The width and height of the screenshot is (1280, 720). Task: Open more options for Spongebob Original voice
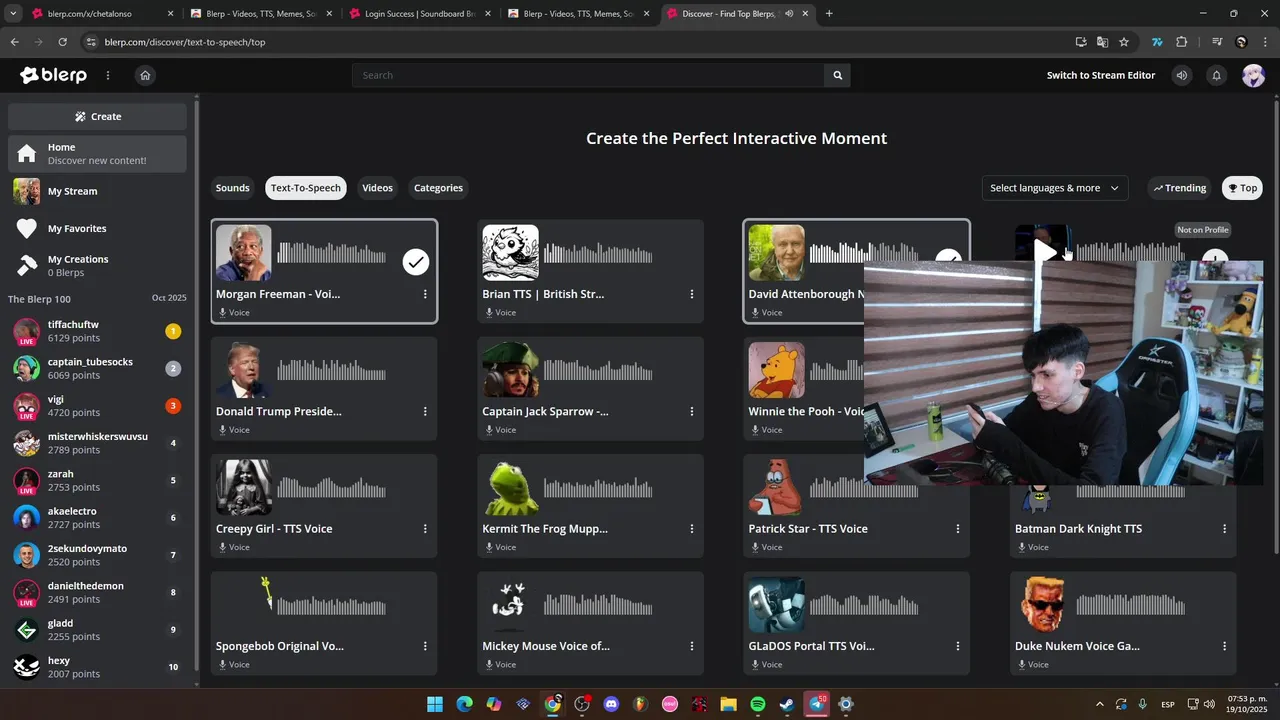click(425, 646)
